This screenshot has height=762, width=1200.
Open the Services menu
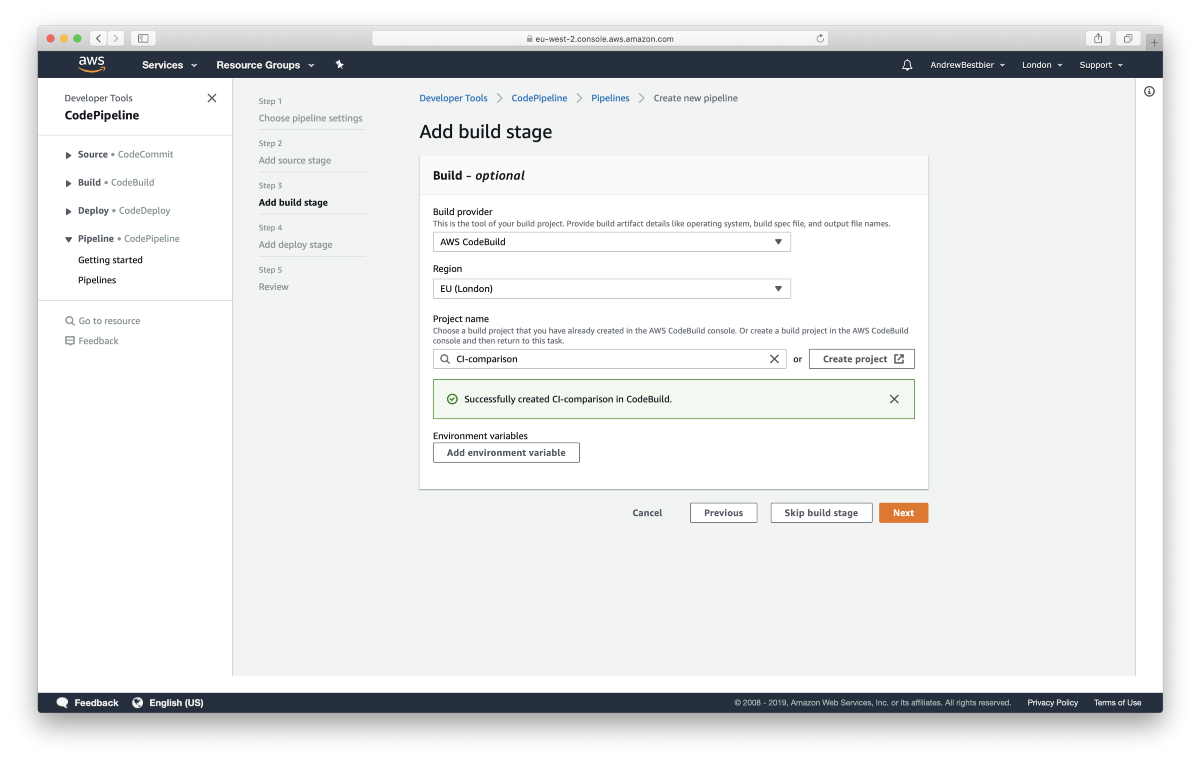[x=169, y=65]
